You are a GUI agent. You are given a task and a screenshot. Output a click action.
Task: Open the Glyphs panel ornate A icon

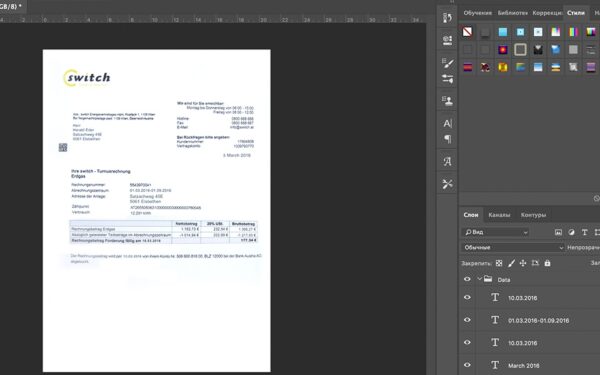(x=447, y=161)
